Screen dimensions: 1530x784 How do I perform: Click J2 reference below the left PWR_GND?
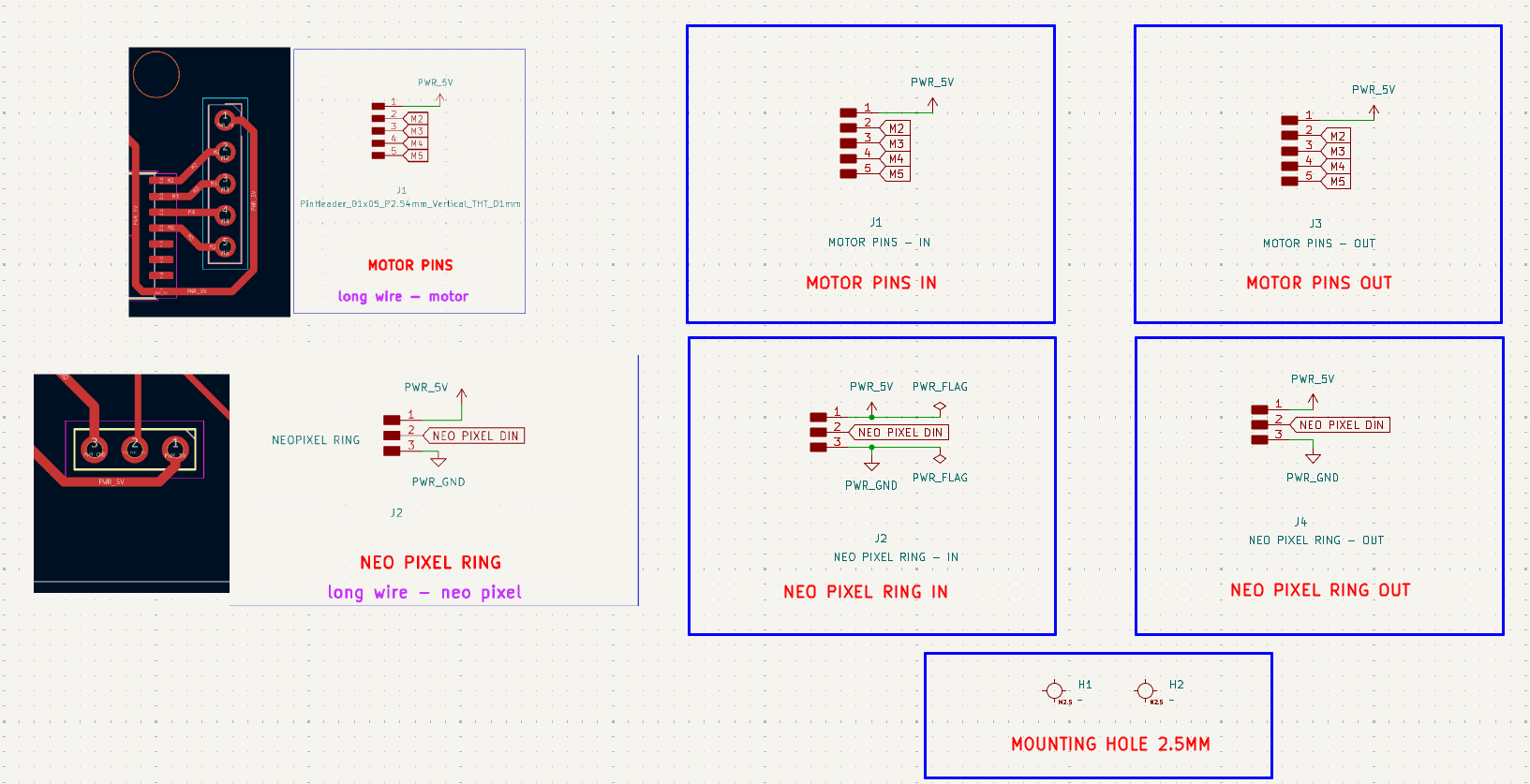tap(396, 513)
